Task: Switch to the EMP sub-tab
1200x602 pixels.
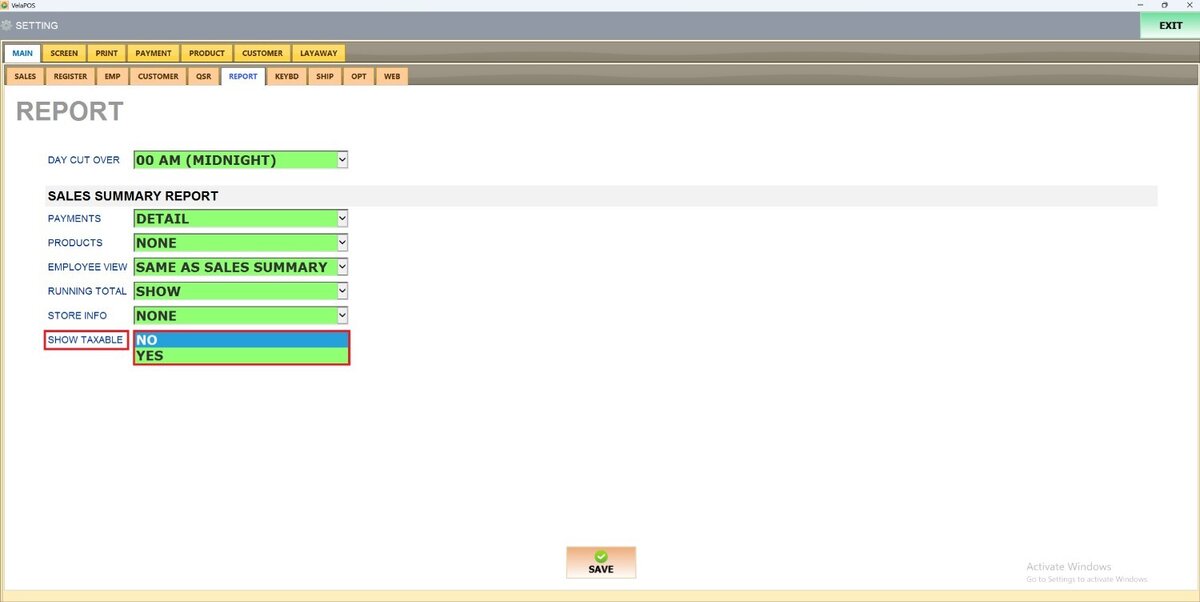Action: [x=112, y=76]
